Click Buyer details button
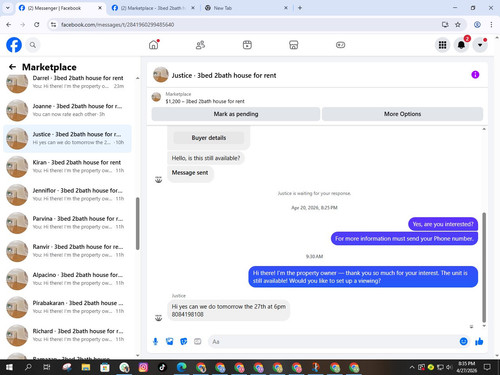The height and width of the screenshot is (375, 500). click(209, 138)
